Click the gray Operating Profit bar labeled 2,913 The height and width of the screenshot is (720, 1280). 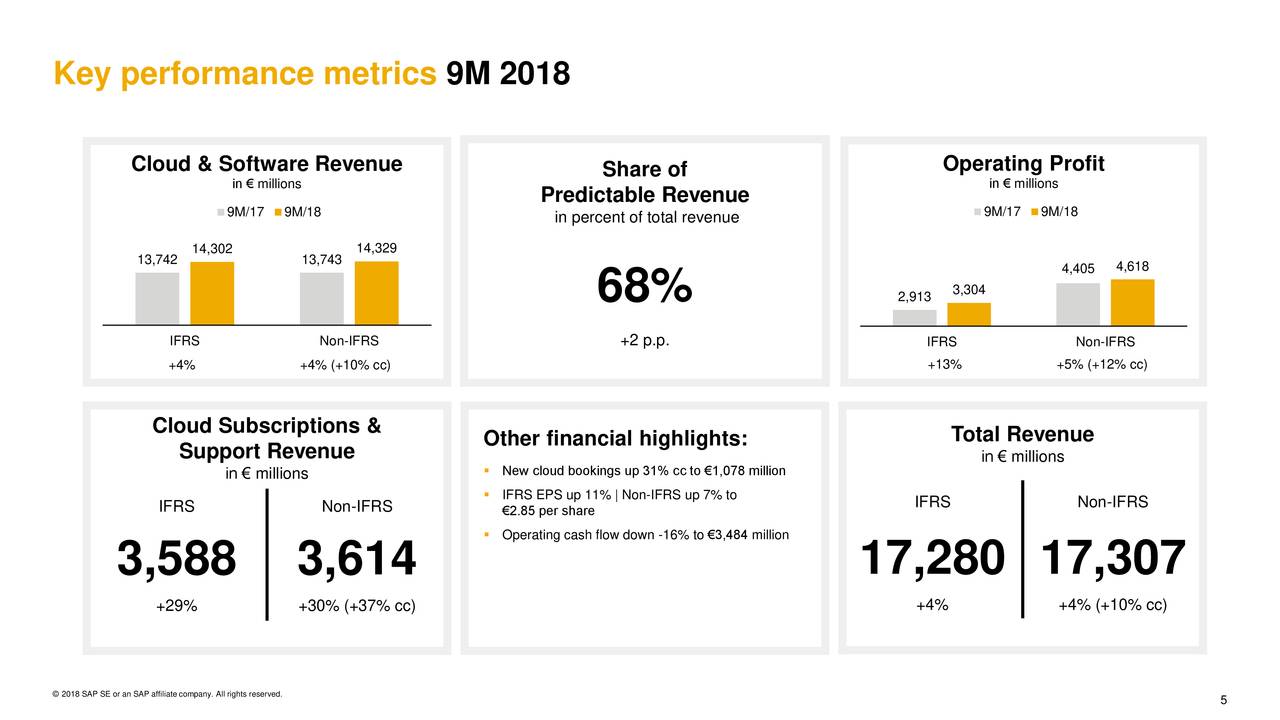914,317
